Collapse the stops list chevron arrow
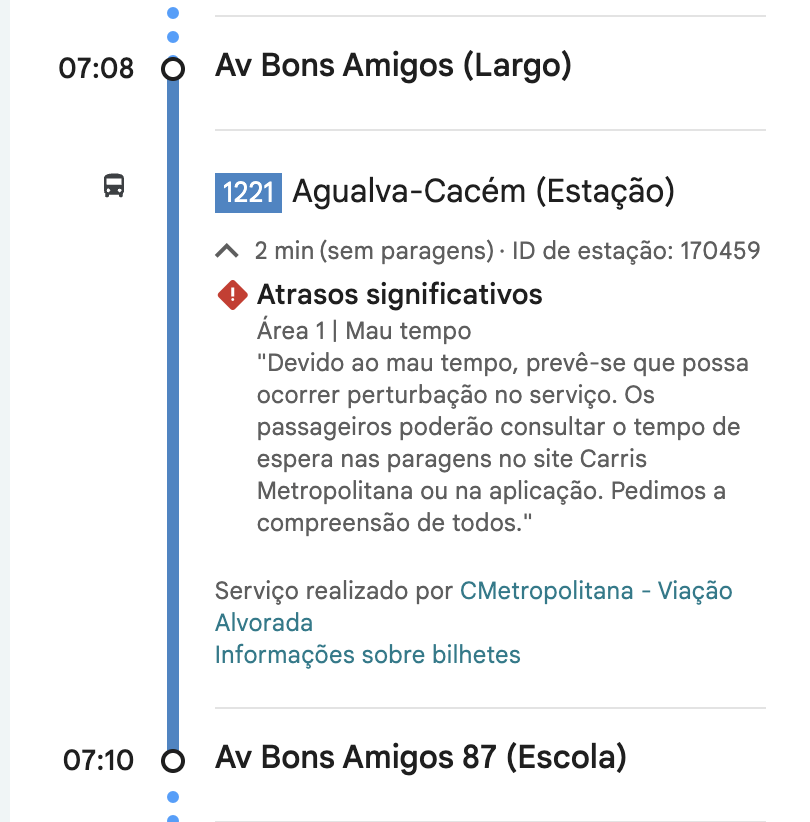This screenshot has width=810, height=822. pos(228,250)
